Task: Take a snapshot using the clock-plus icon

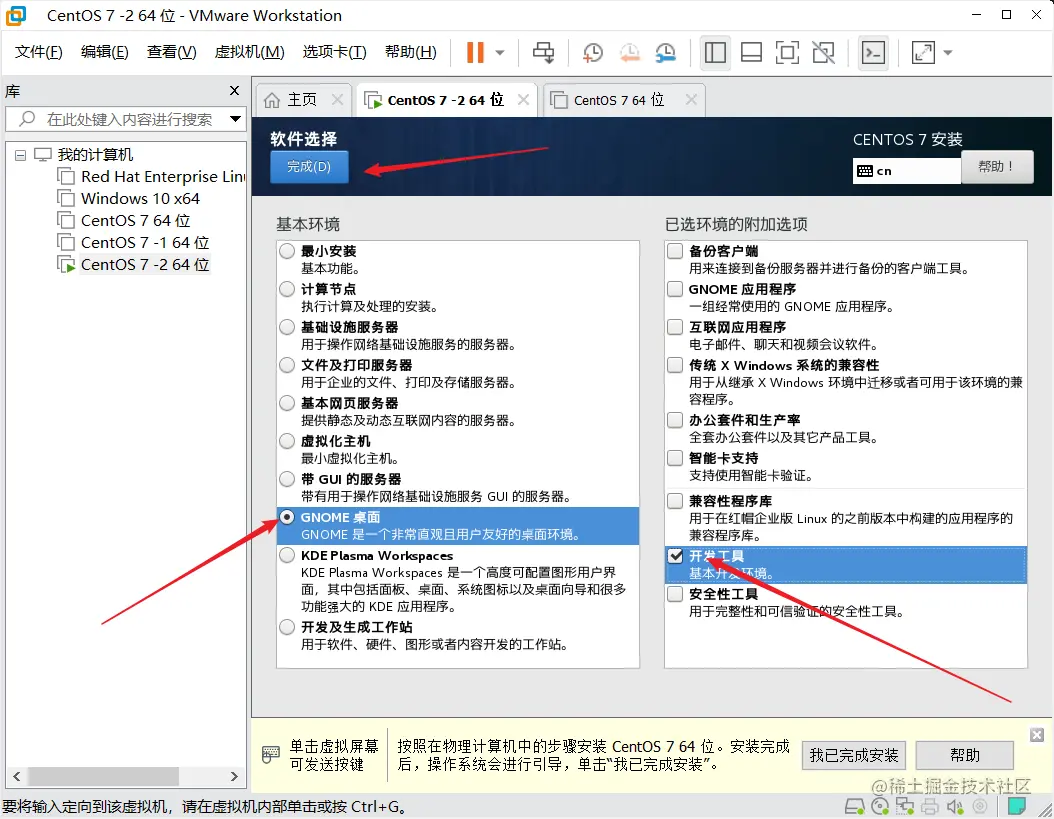Action: 592,52
